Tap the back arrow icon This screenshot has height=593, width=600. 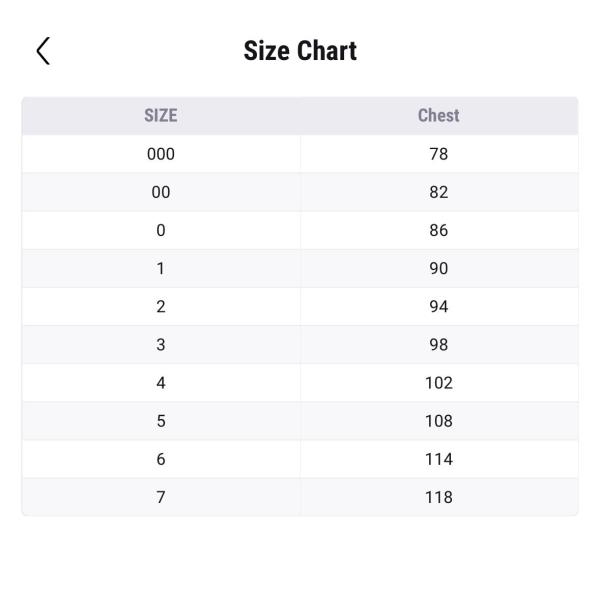(x=43, y=51)
